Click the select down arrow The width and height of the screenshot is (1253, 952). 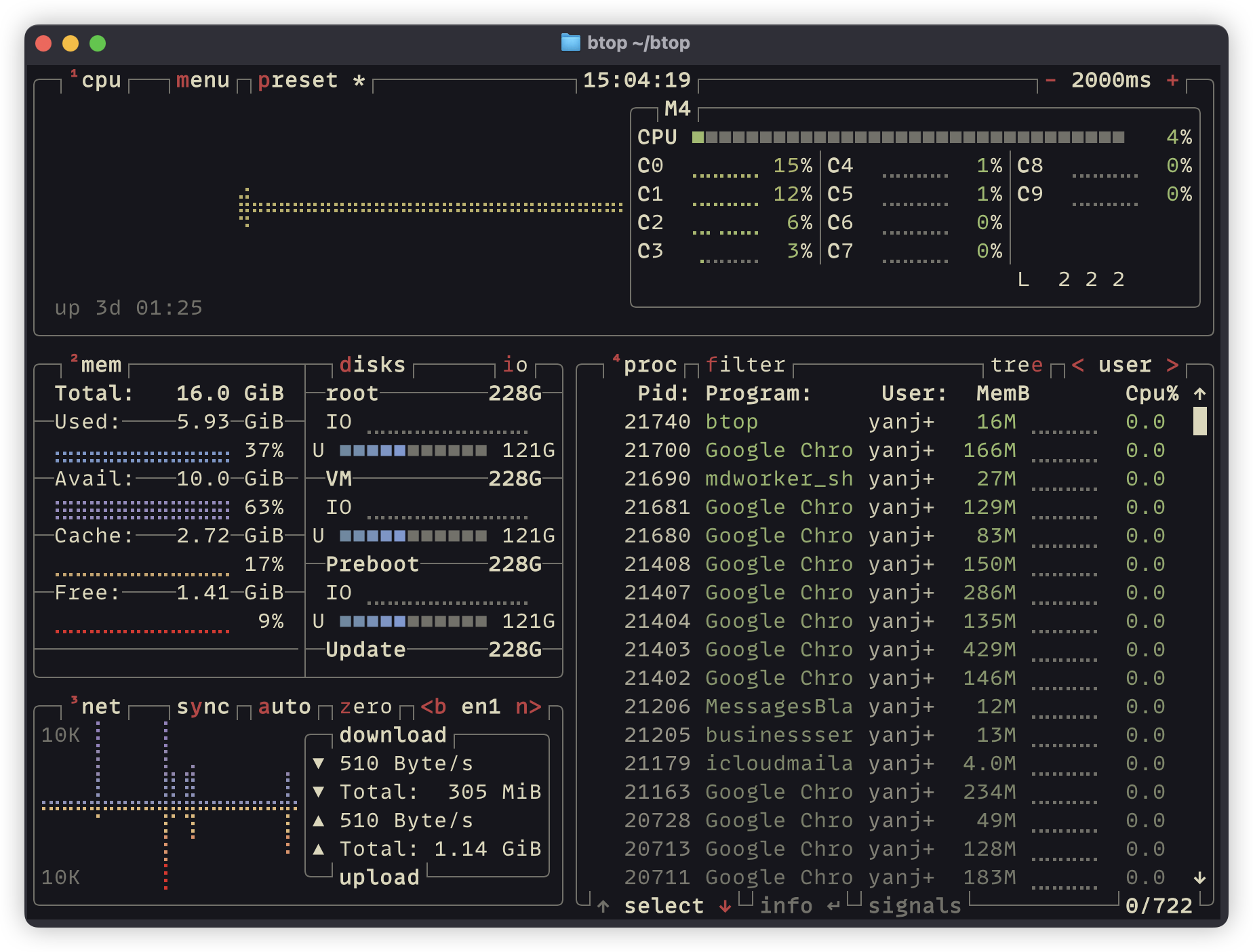coord(725,907)
